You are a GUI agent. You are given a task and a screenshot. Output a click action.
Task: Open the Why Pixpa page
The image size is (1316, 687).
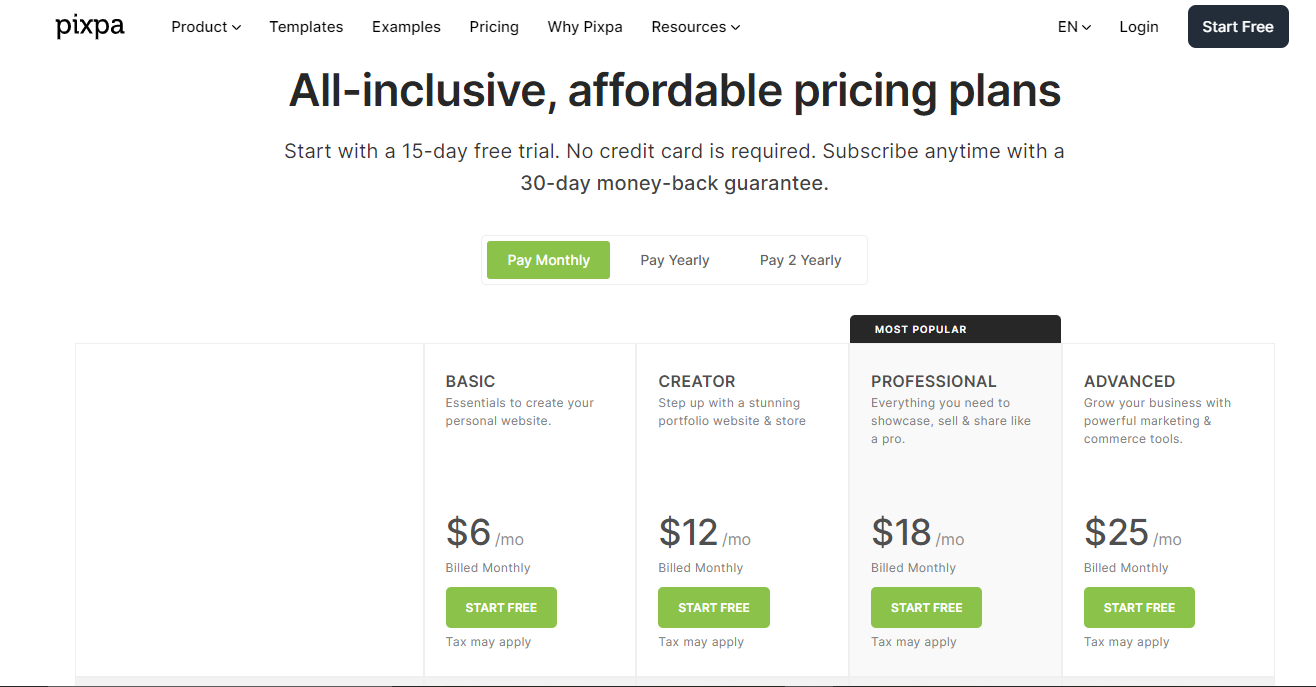(585, 27)
